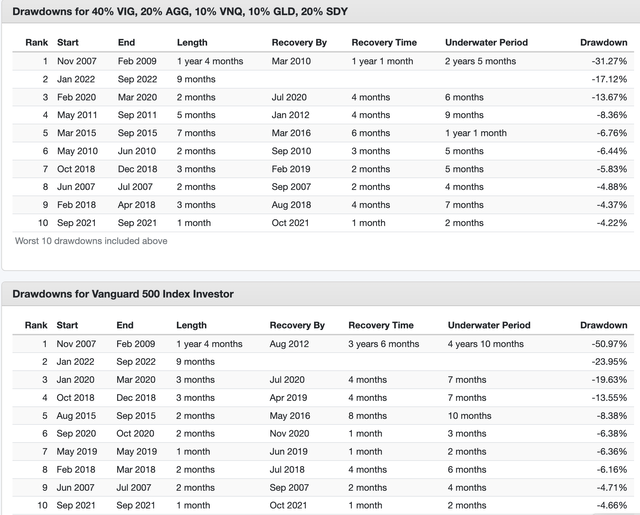Click '4 years 10 months' underwater period
Screen dimensions: 640x515
coord(485,344)
